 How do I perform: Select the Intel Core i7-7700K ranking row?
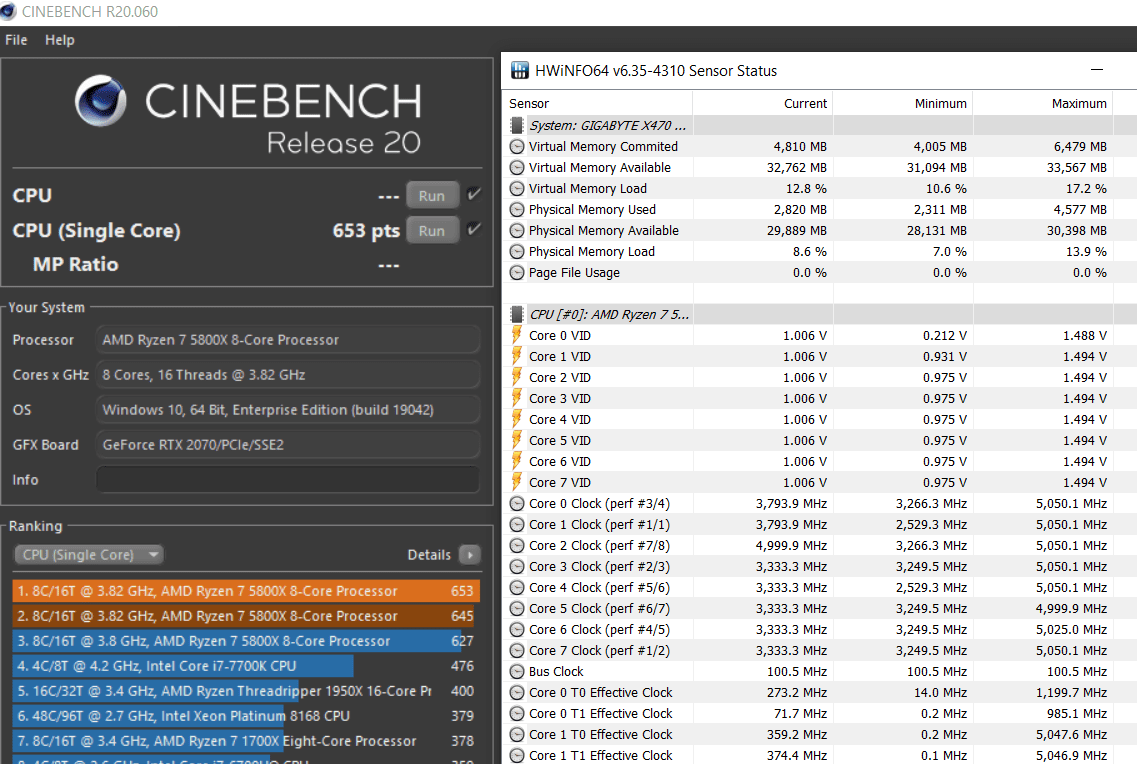tap(246, 665)
